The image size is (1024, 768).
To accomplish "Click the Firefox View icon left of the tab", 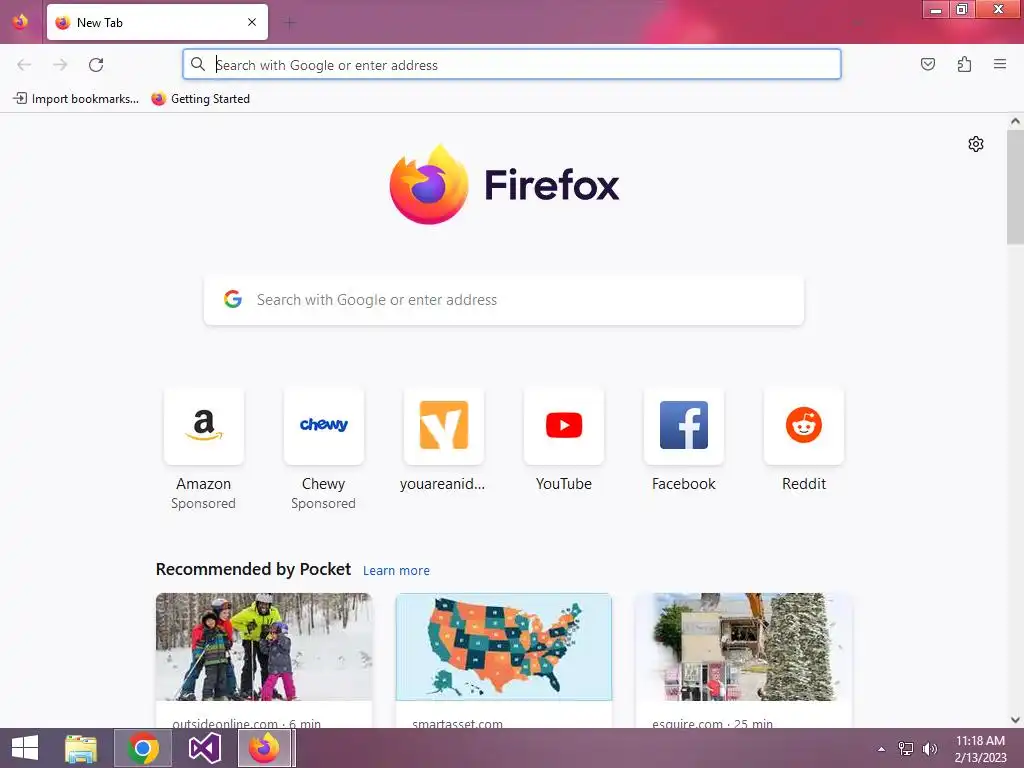I will (20, 22).
